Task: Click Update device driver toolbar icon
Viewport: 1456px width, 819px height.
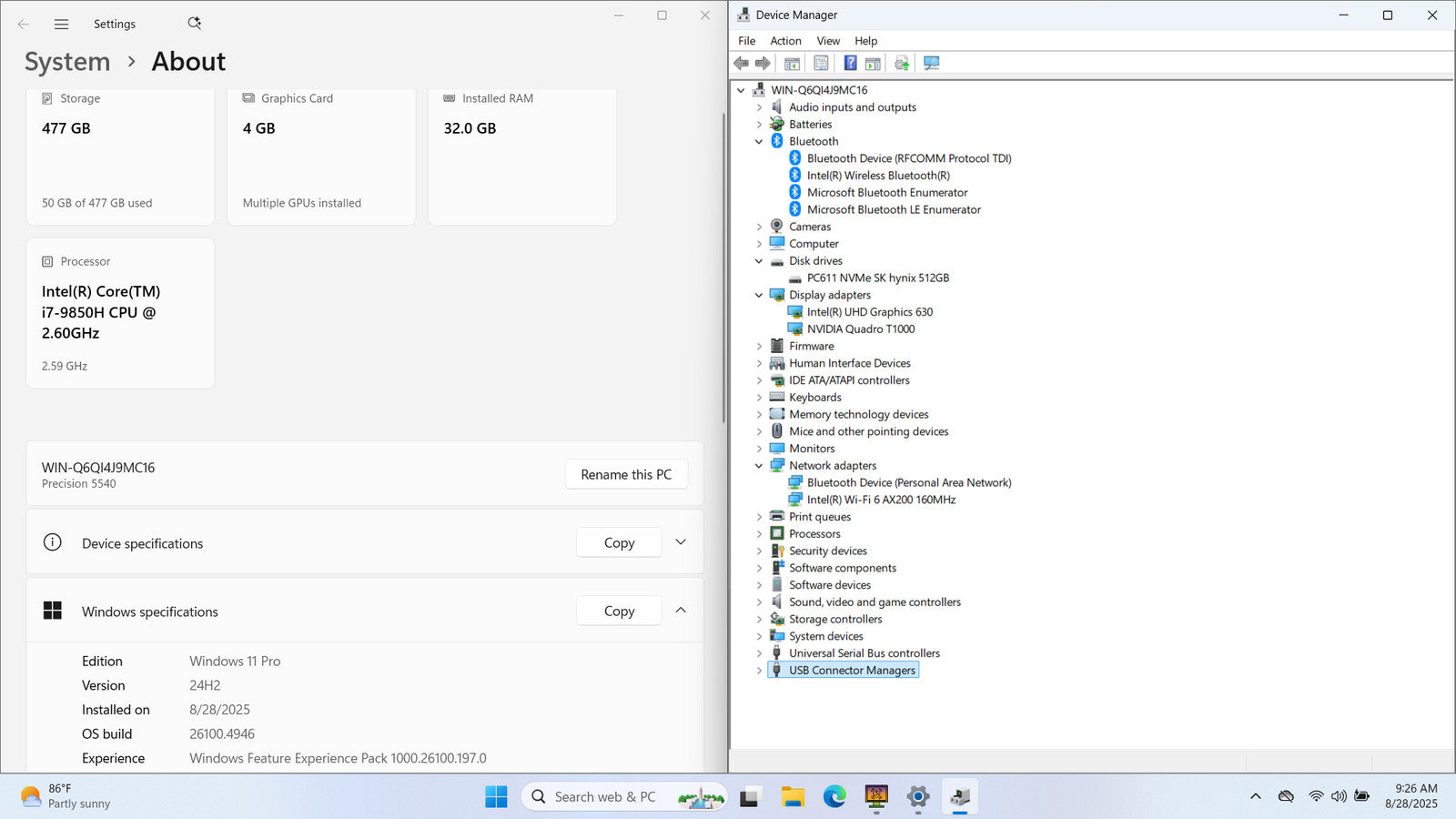Action: [902, 63]
